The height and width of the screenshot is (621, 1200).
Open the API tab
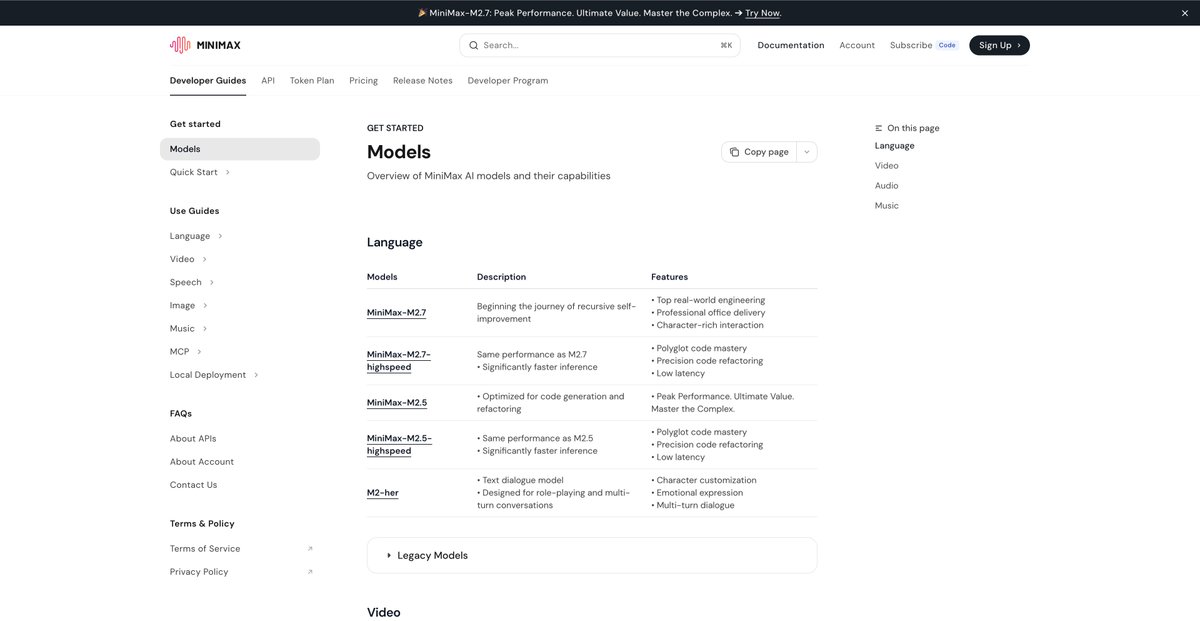268,80
